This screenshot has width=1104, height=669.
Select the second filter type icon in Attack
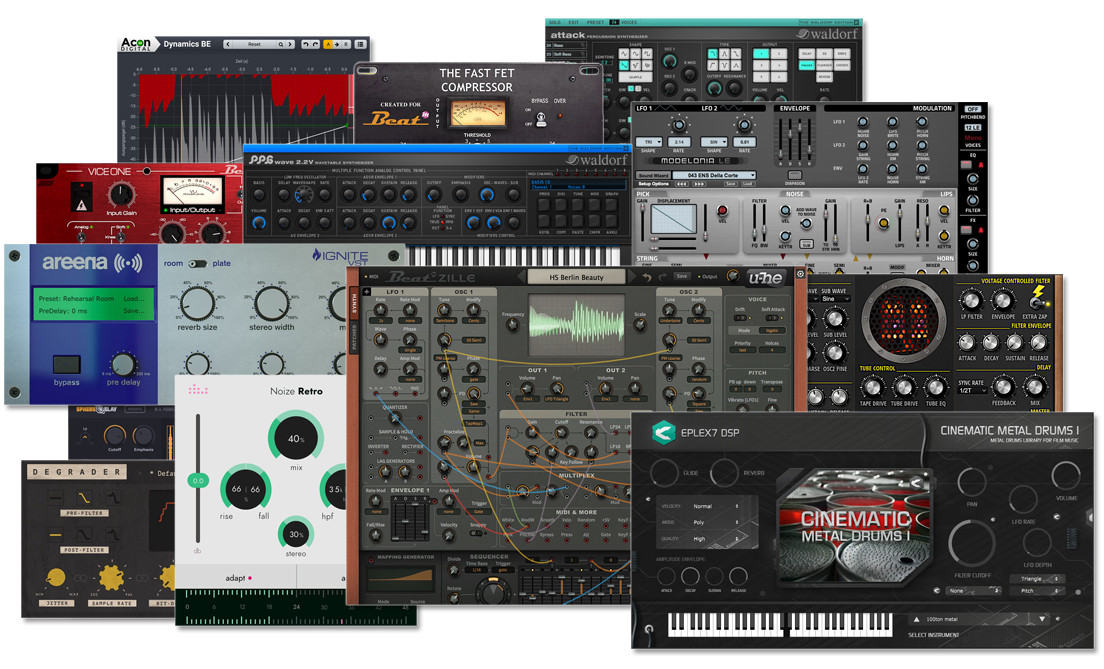pos(724,54)
